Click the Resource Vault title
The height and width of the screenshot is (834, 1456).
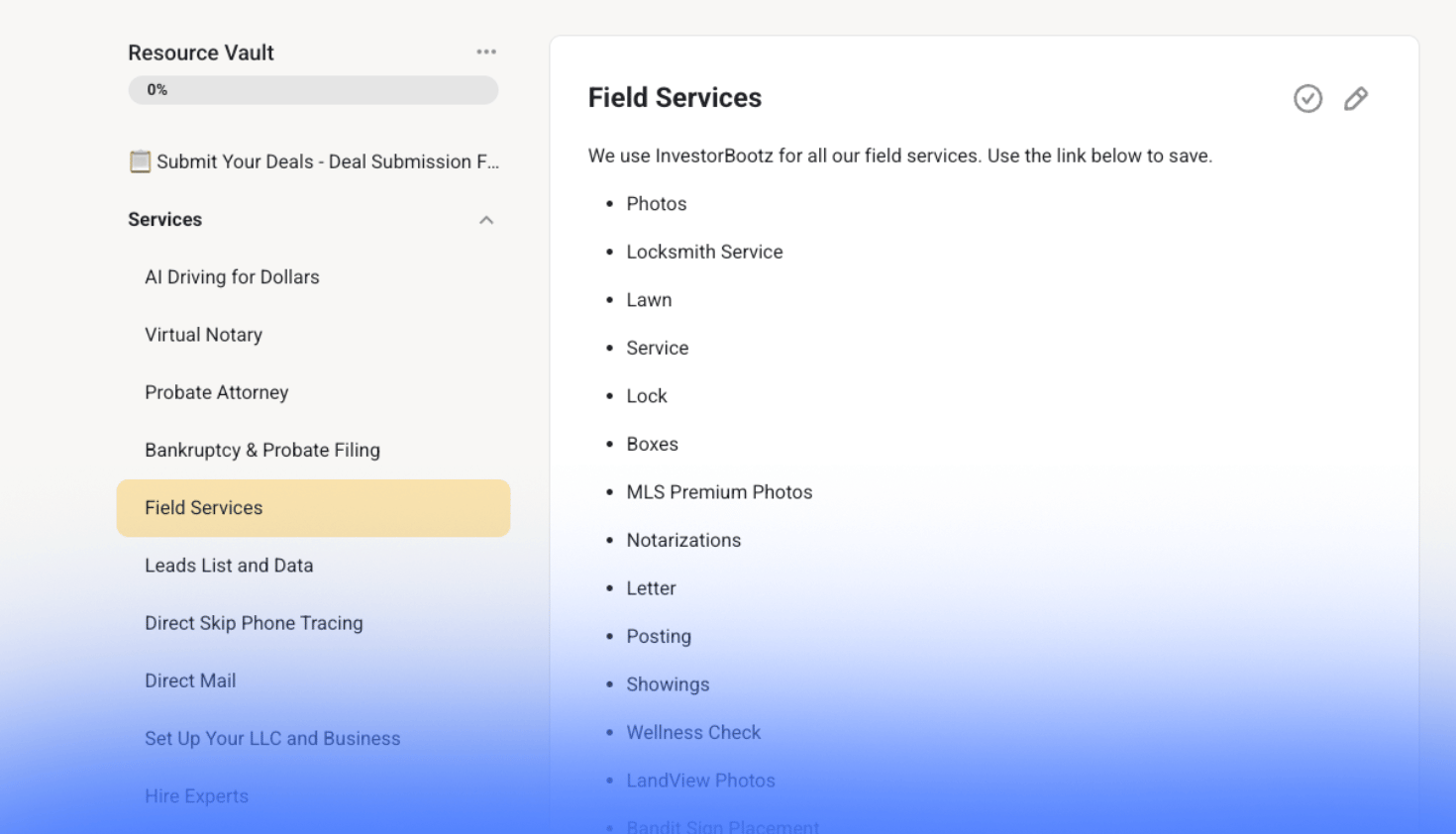click(201, 52)
